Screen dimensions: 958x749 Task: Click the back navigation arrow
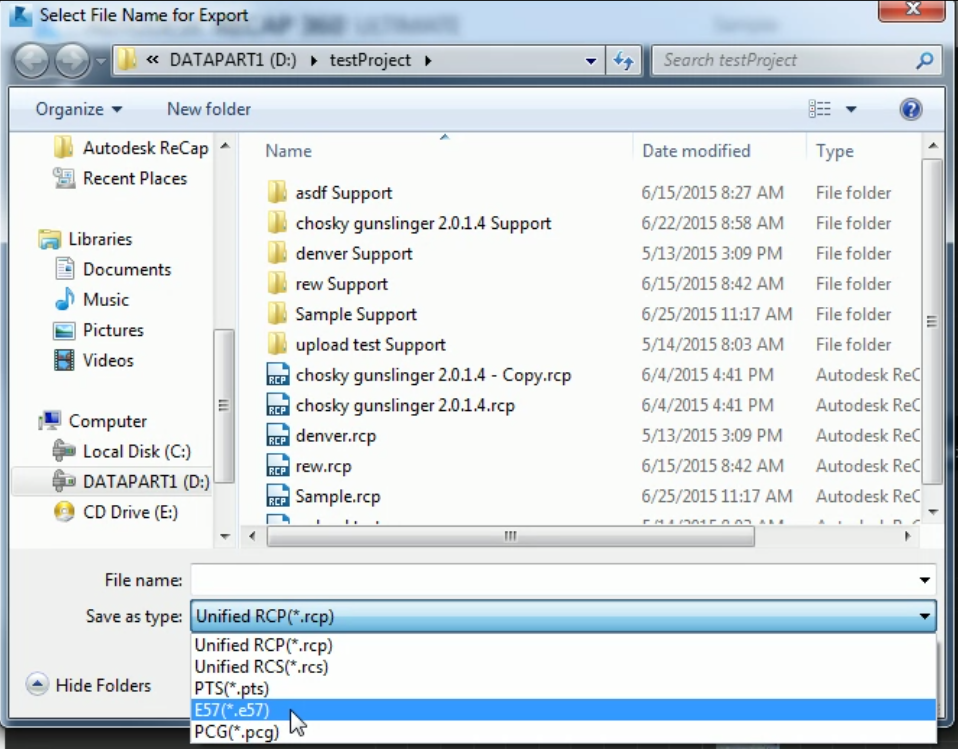(32, 60)
